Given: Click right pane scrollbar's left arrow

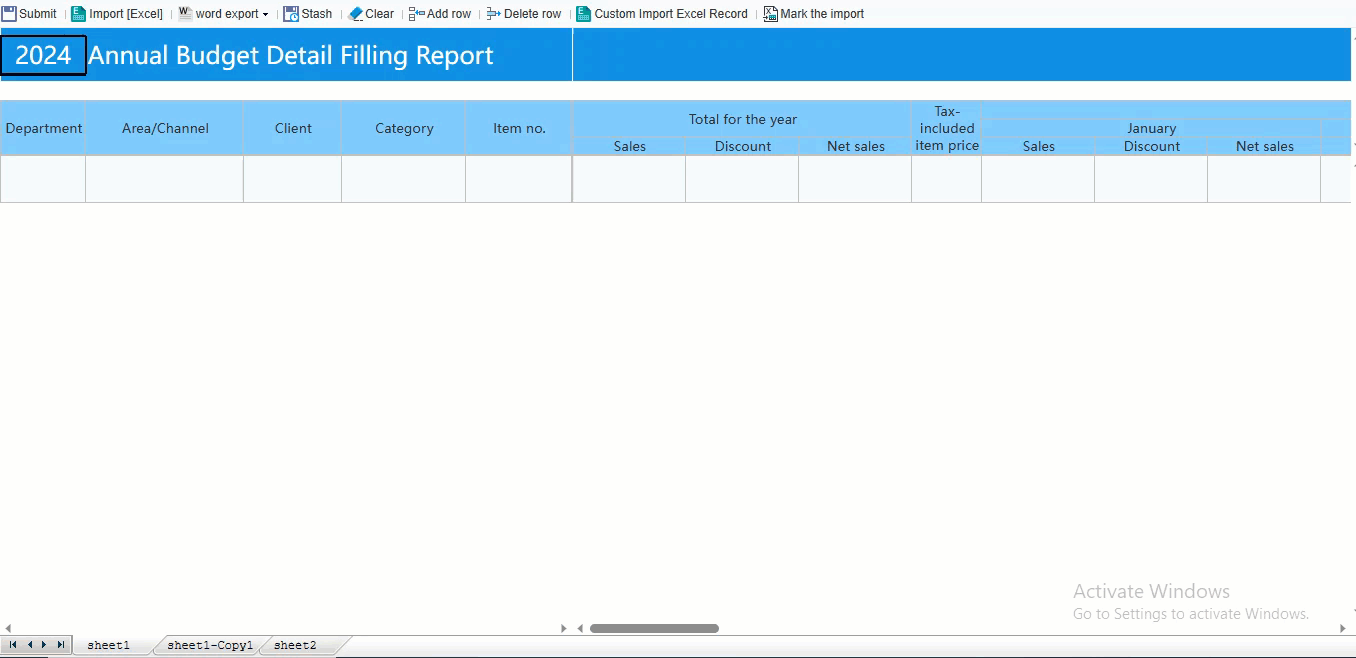Looking at the screenshot, I should pyautogui.click(x=580, y=628).
